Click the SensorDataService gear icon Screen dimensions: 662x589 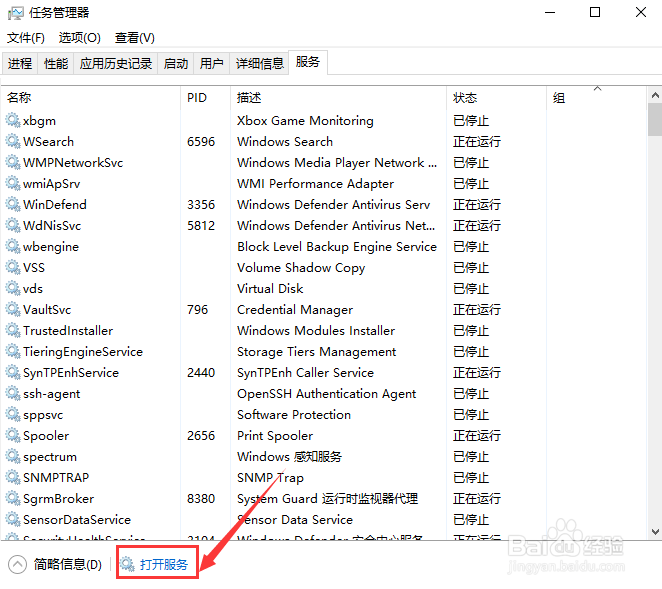point(13,519)
